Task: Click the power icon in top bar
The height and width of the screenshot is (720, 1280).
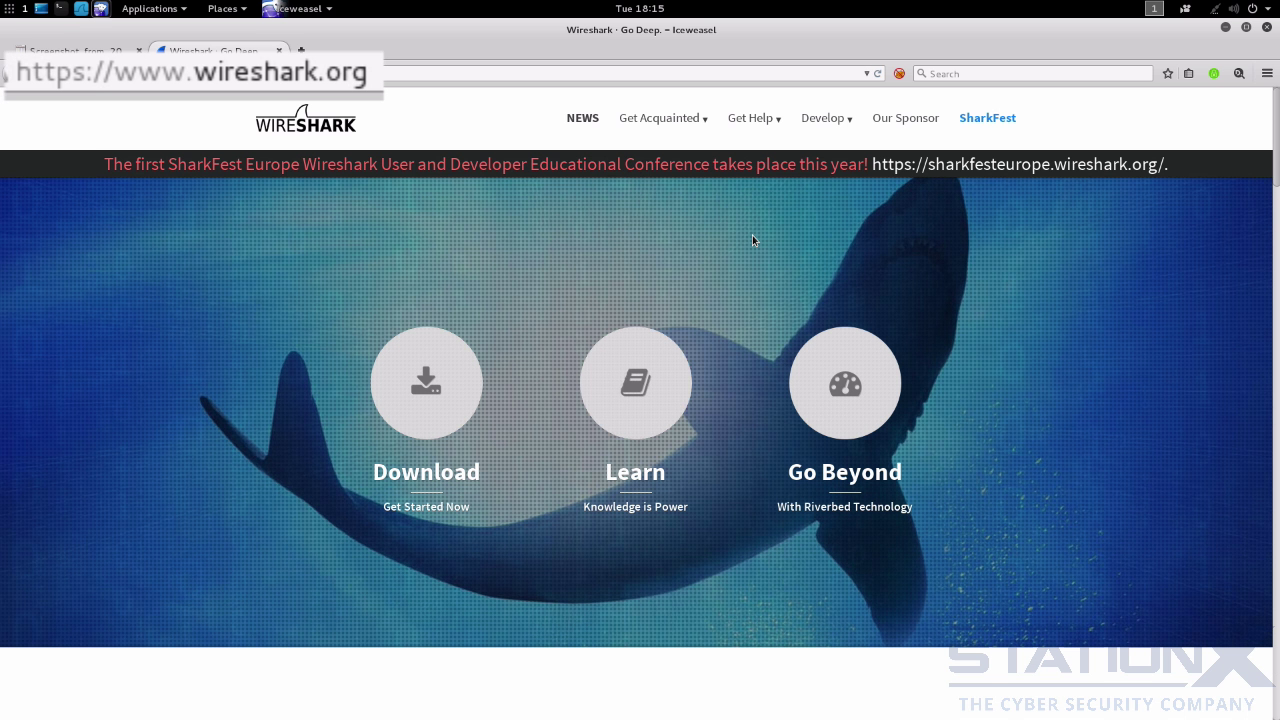Action: tap(1252, 8)
